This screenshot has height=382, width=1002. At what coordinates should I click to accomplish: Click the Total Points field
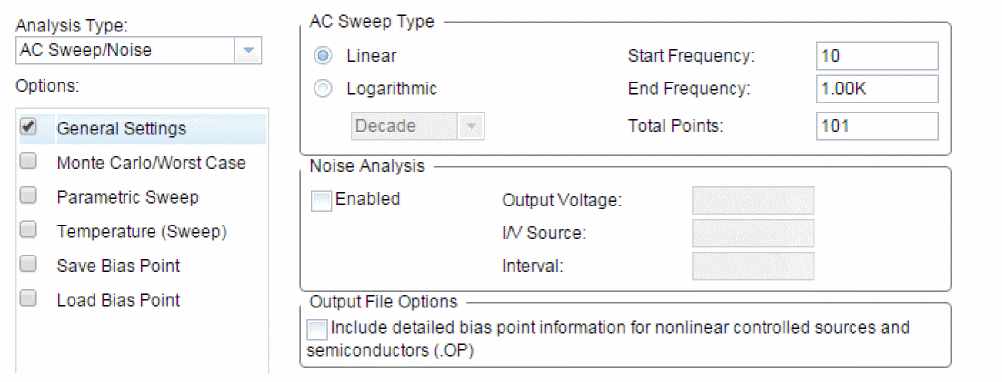click(x=877, y=126)
